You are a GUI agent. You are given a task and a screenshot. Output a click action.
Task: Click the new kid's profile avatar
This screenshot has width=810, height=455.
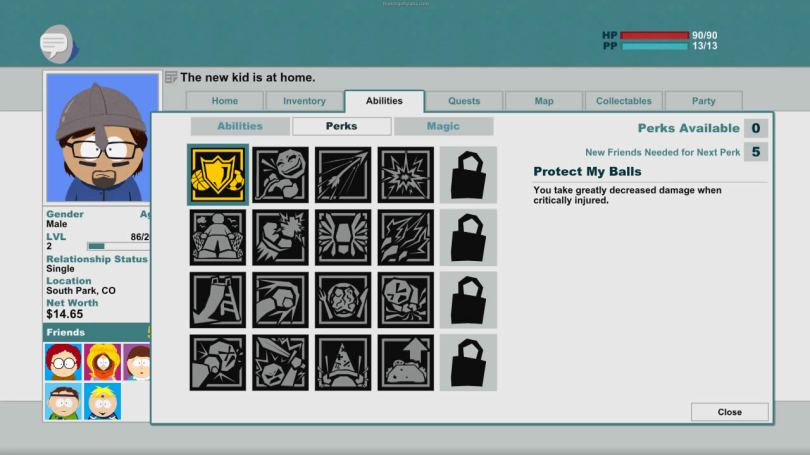[x=101, y=137]
